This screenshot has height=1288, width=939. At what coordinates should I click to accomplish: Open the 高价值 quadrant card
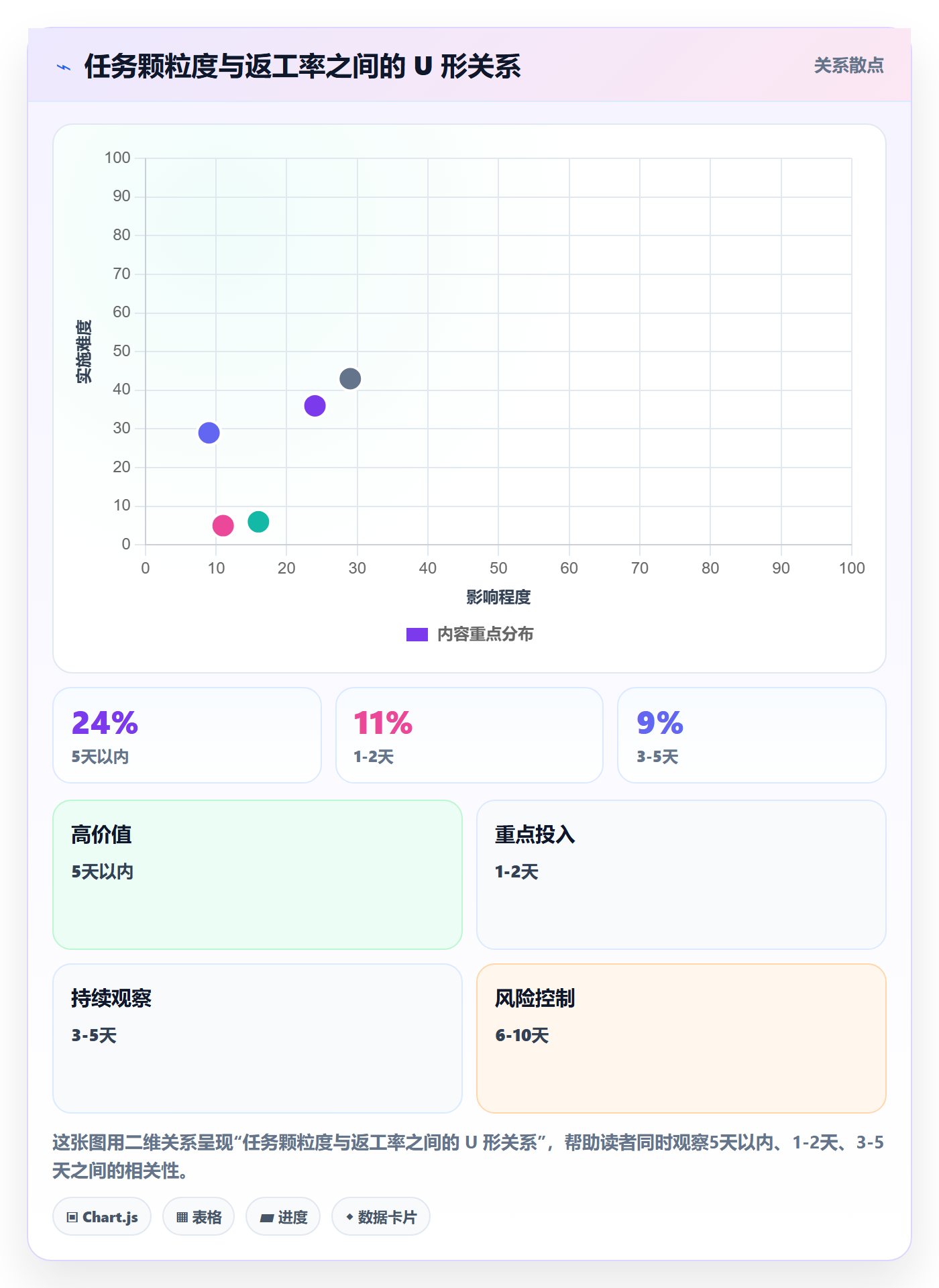pyautogui.click(x=258, y=875)
